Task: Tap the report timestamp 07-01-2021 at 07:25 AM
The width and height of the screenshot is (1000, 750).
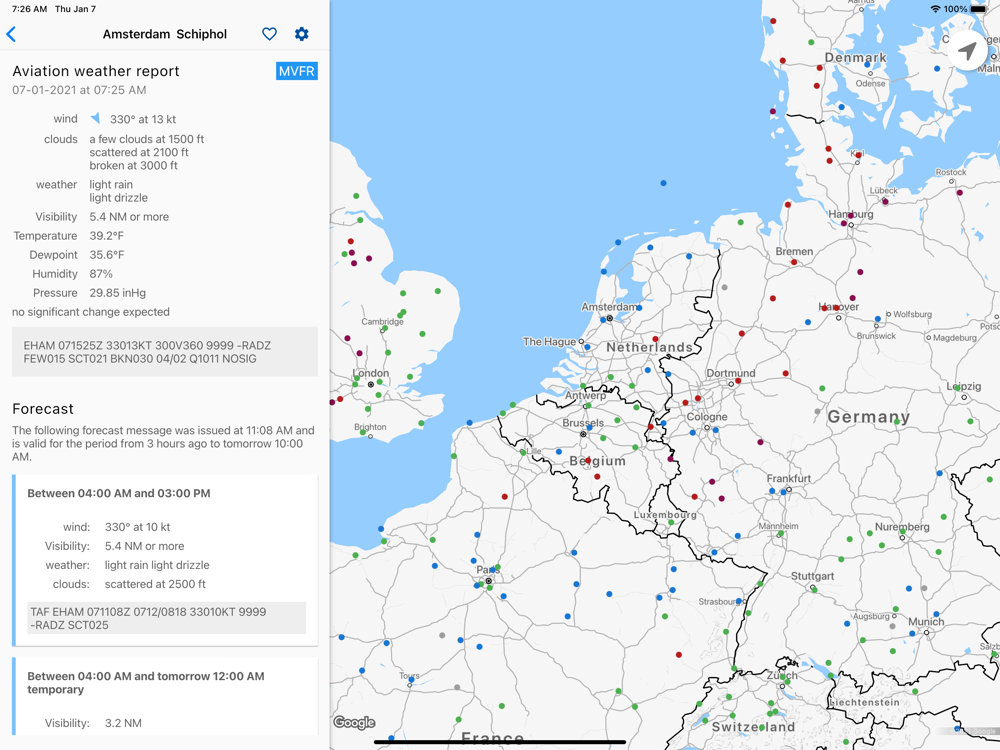Action: point(79,90)
